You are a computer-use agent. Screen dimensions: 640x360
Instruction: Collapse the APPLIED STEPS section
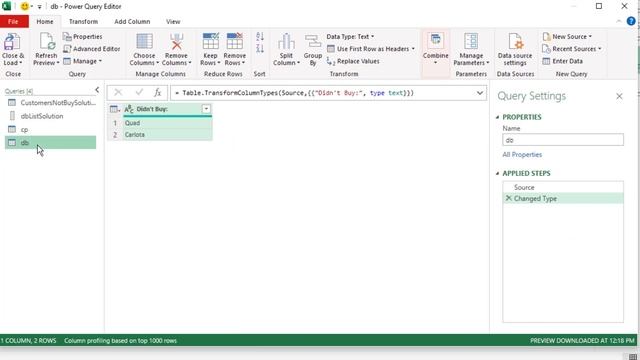[x=498, y=173]
